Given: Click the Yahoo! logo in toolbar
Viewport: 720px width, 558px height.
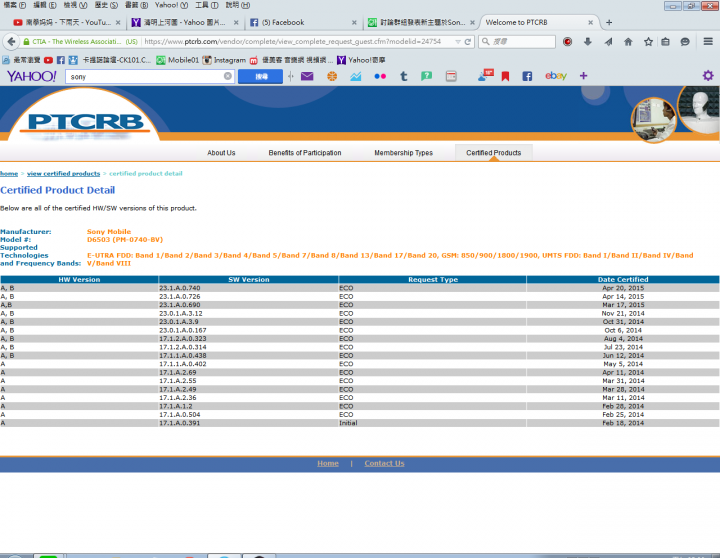Looking at the screenshot, I should point(31,76).
